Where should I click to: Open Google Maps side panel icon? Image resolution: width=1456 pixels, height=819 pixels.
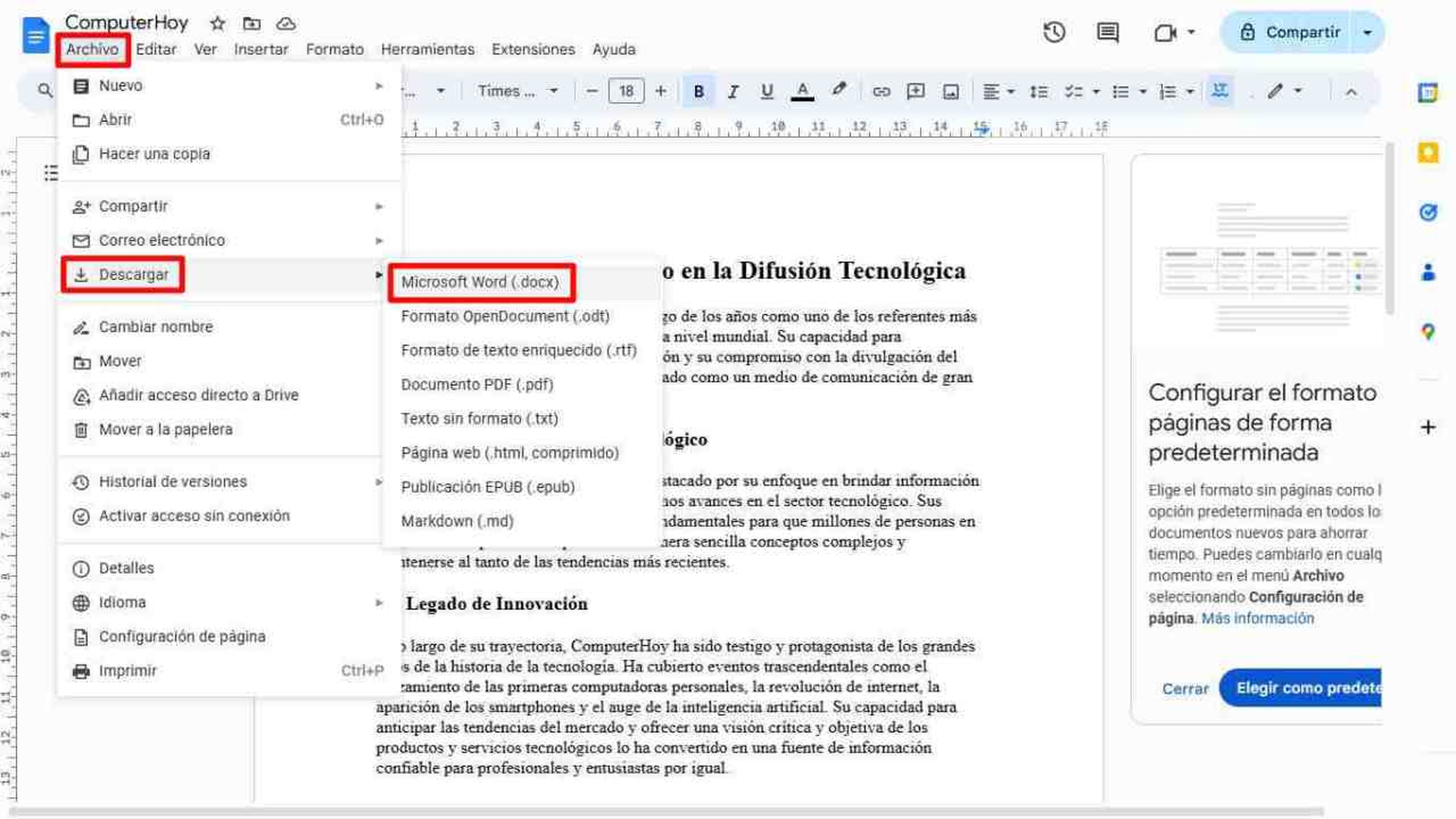point(1428,333)
